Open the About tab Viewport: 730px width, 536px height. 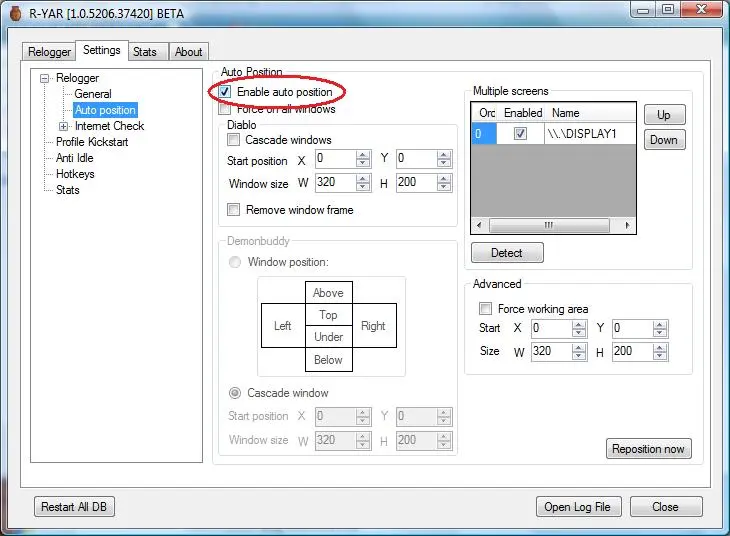coord(188,52)
